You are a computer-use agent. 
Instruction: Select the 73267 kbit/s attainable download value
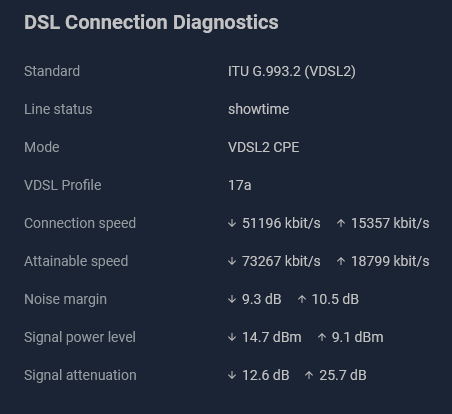click(x=281, y=261)
